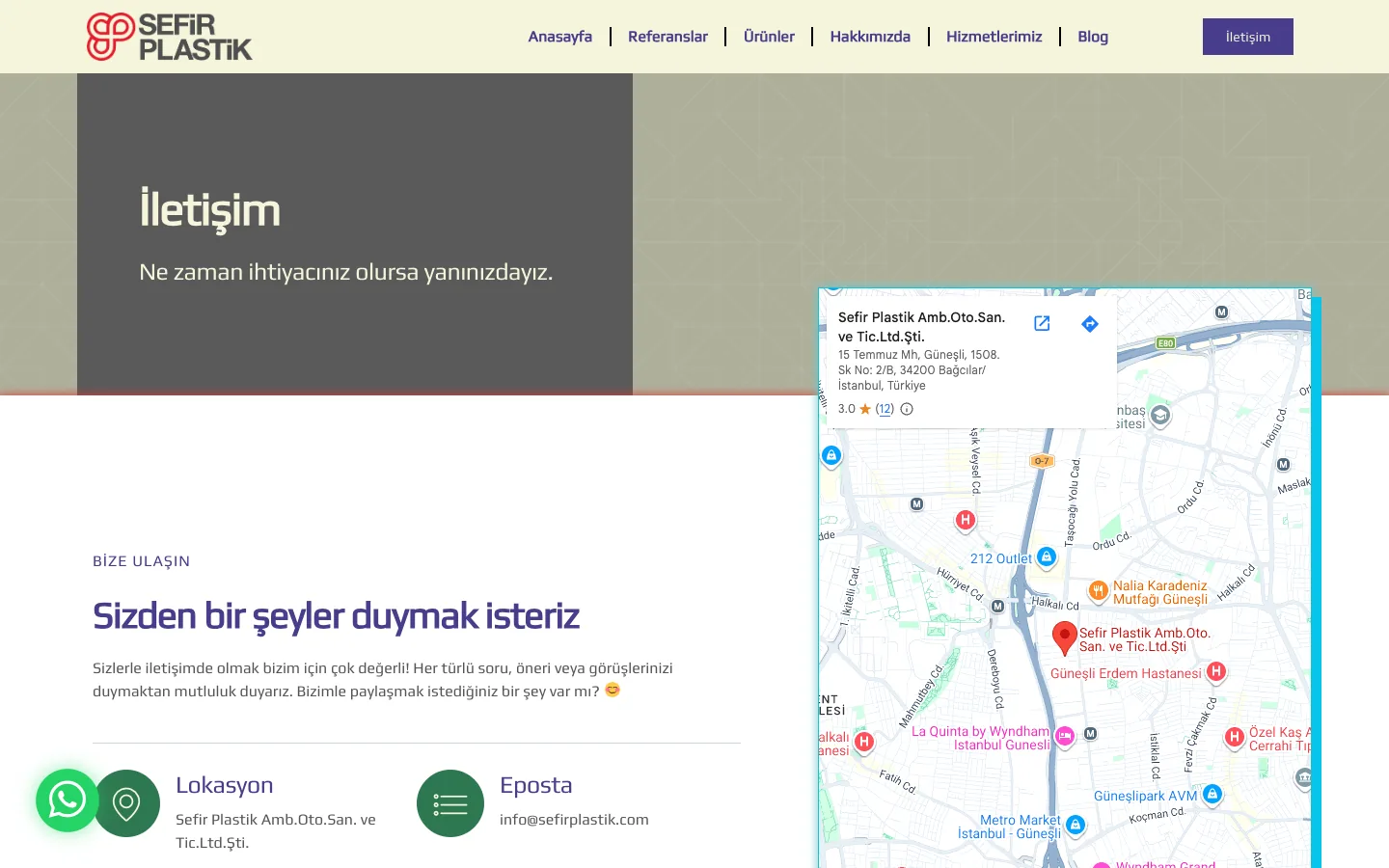The image size is (1389, 868).
Task: Open Hizmetlerimiz in the navigation
Action: coord(994,37)
